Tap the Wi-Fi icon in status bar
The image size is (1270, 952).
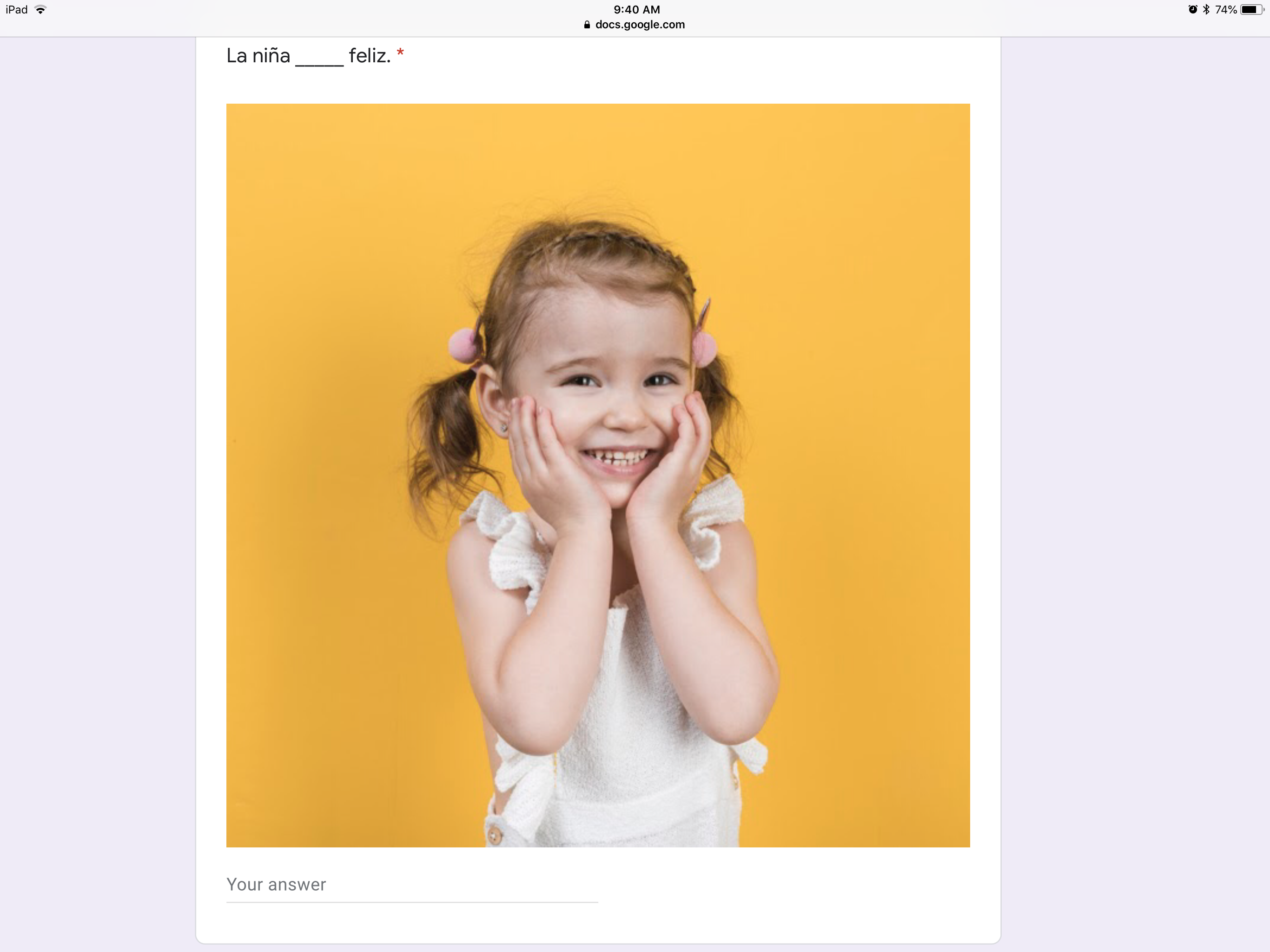40,10
